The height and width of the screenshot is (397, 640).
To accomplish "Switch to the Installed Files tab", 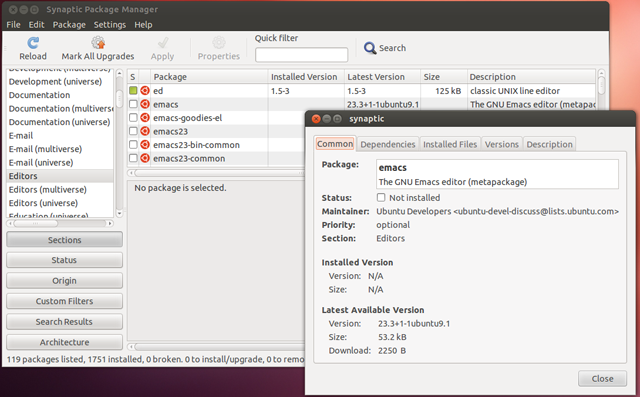I will click(x=450, y=144).
